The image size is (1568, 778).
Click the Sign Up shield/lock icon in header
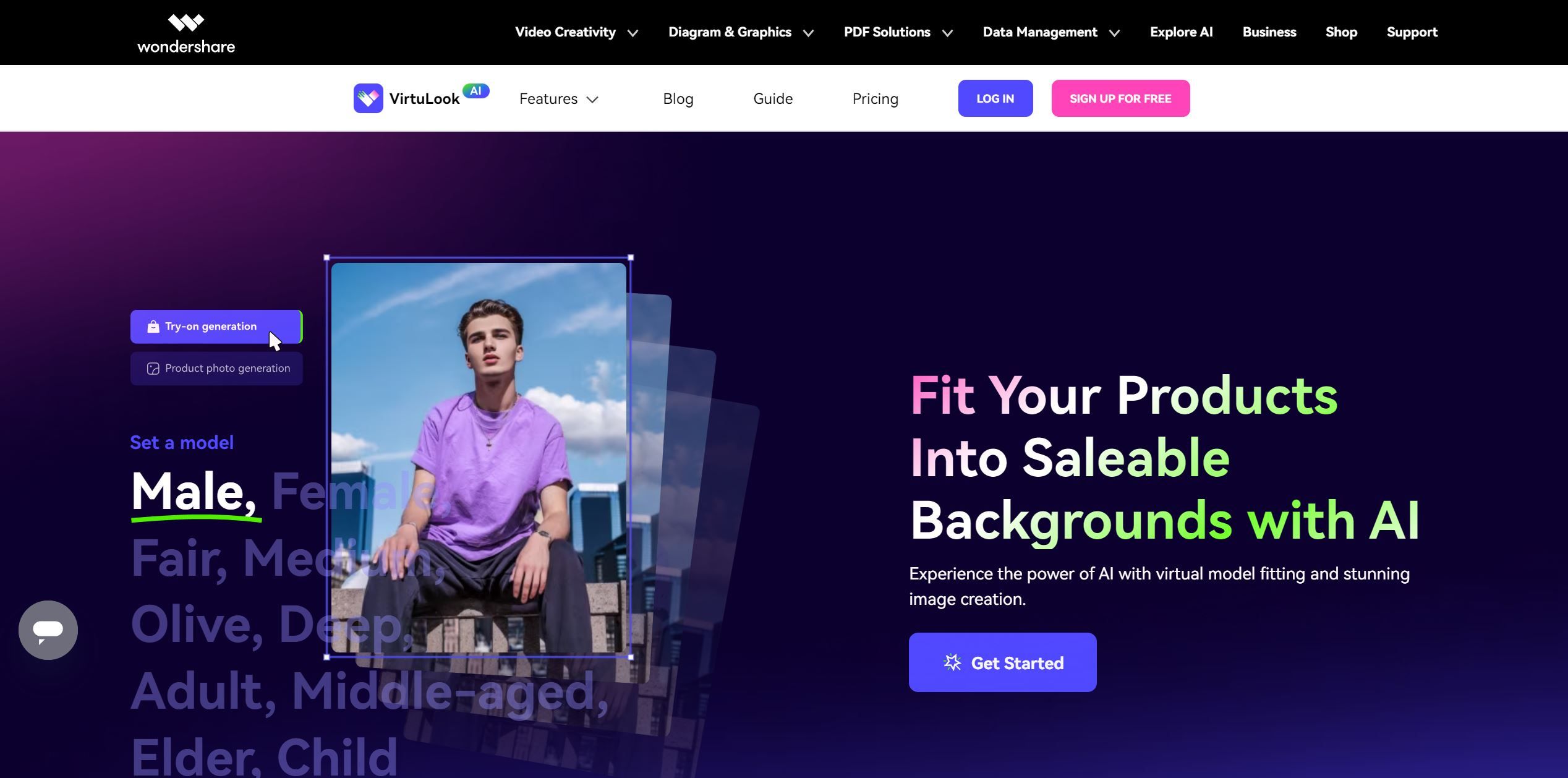point(1120,98)
